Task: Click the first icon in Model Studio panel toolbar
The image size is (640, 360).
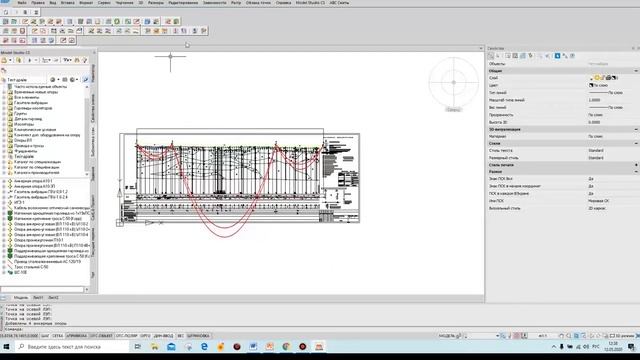Action: 4,60
